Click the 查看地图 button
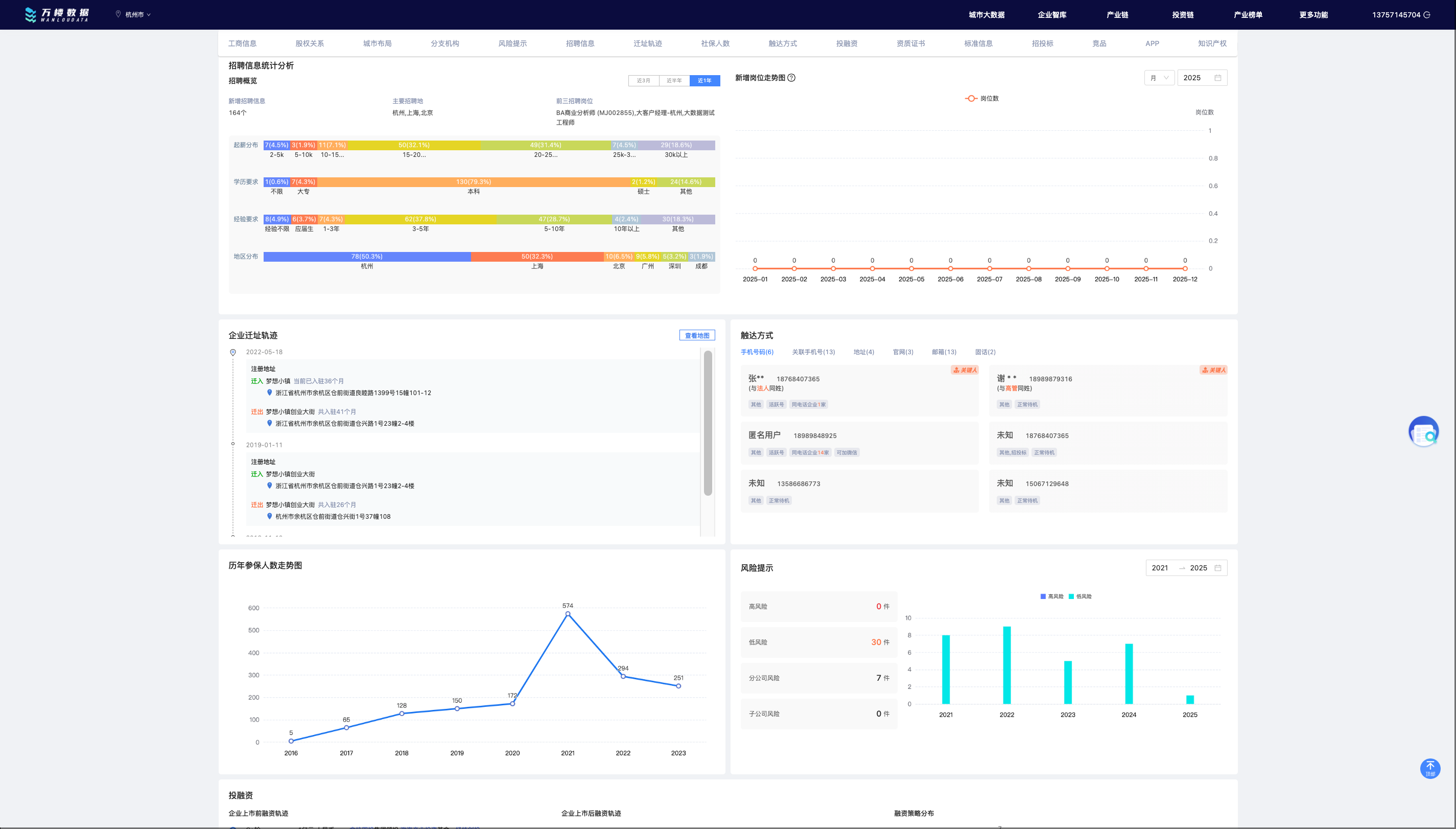 (696, 335)
